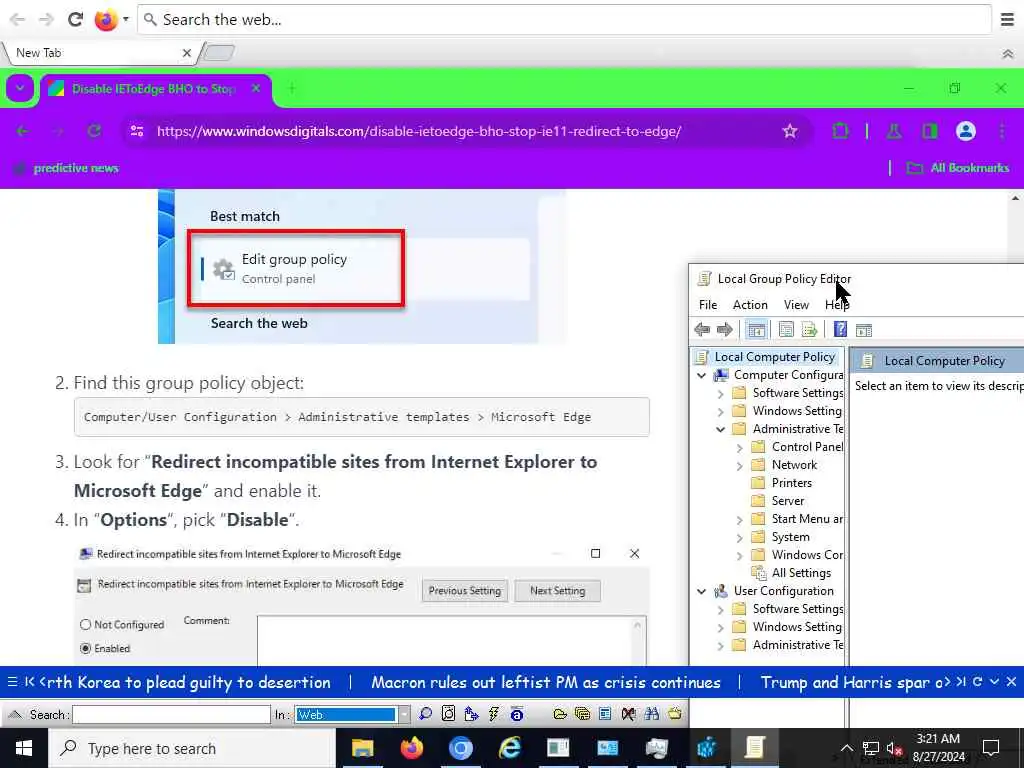1024x768 pixels.
Task: Open the tab search chevron in purple browser
Action: tap(20, 88)
